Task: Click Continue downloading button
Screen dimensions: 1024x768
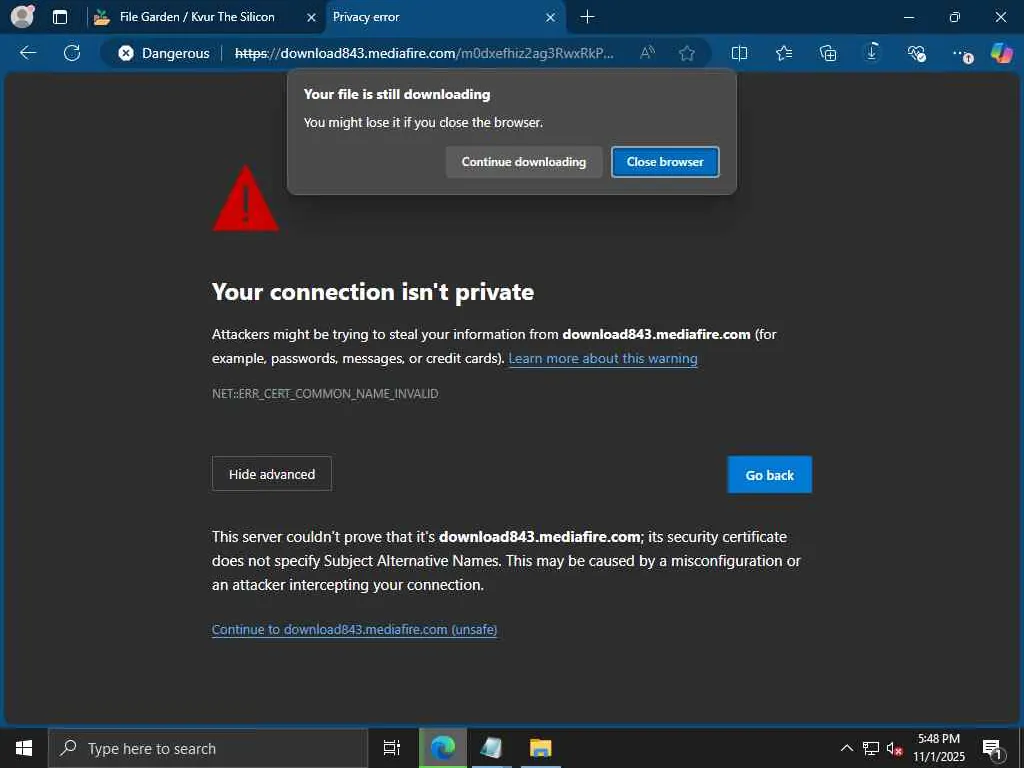Action: [524, 162]
